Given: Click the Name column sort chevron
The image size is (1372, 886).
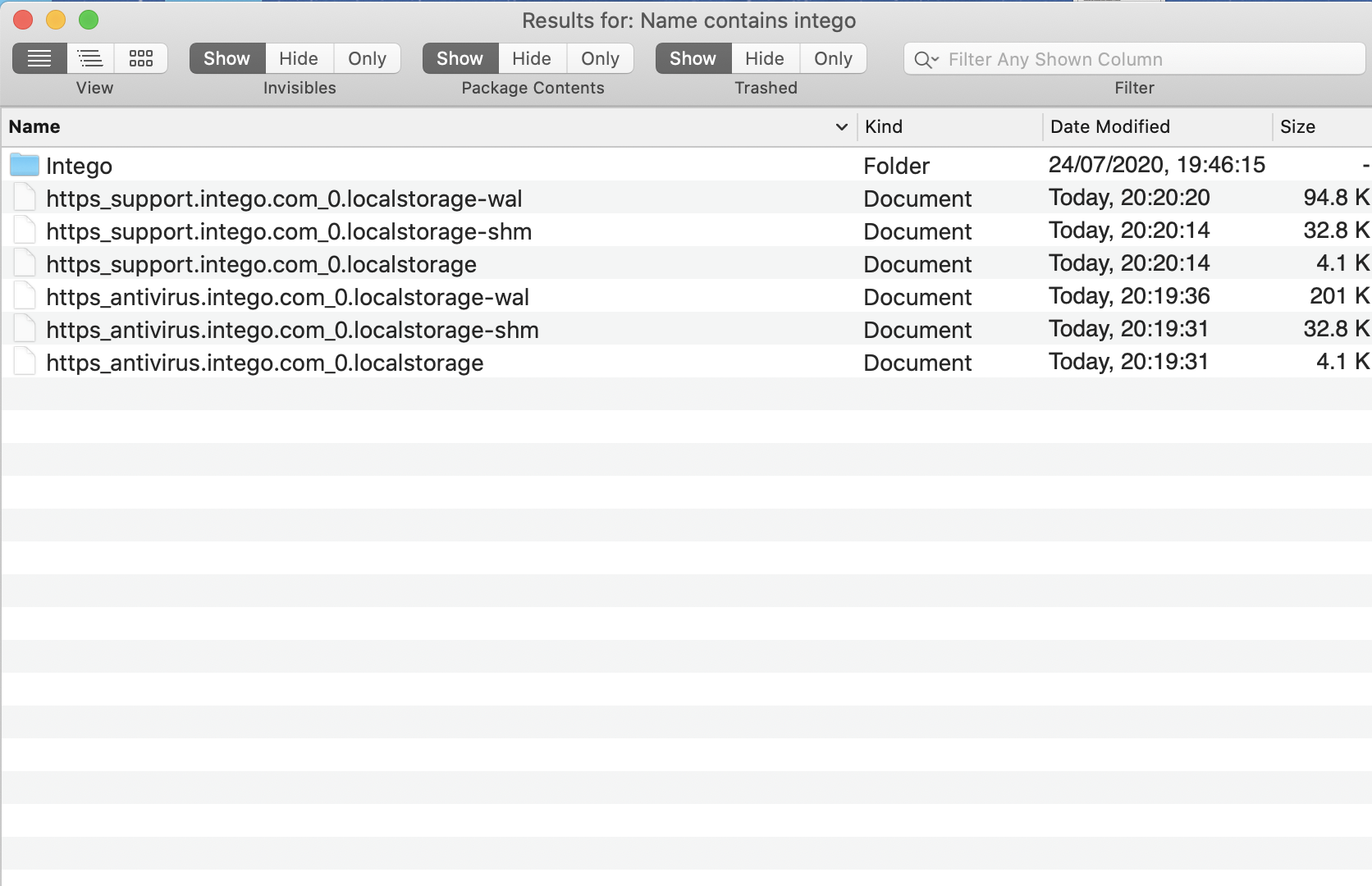Looking at the screenshot, I should 841,126.
